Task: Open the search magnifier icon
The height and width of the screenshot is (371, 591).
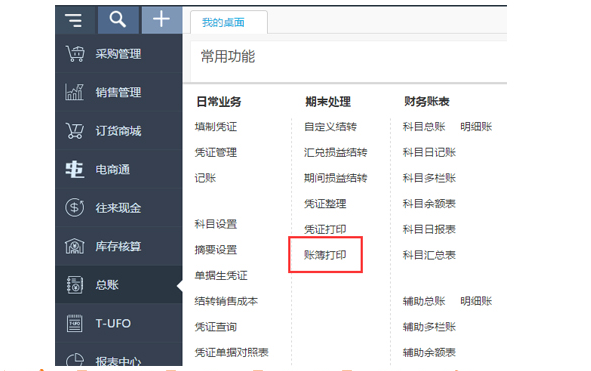Action: [118, 19]
